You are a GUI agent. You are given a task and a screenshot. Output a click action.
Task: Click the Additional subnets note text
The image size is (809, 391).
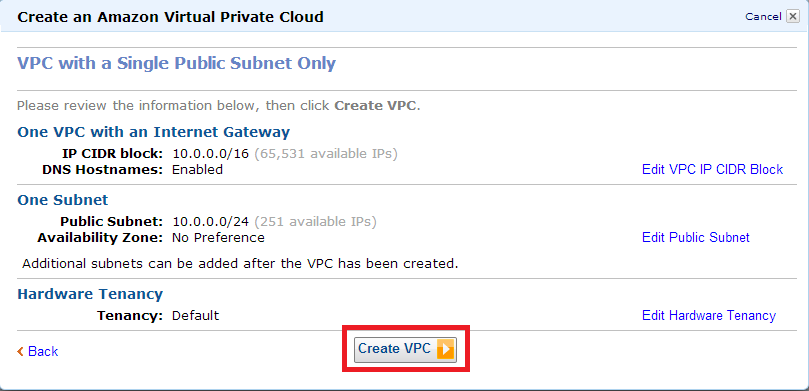click(240, 264)
